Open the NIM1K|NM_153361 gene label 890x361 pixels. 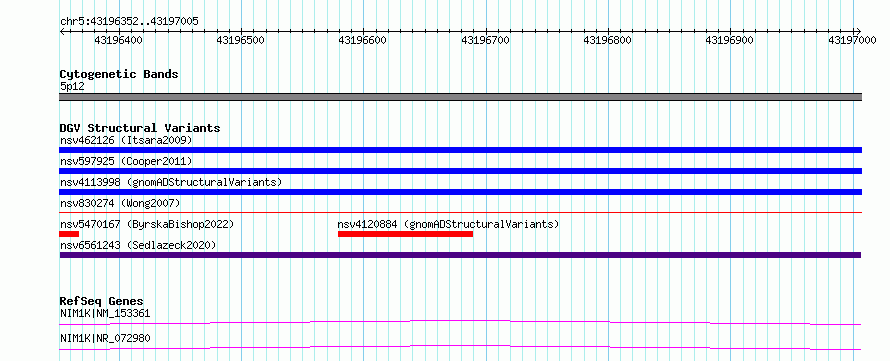[106, 313]
